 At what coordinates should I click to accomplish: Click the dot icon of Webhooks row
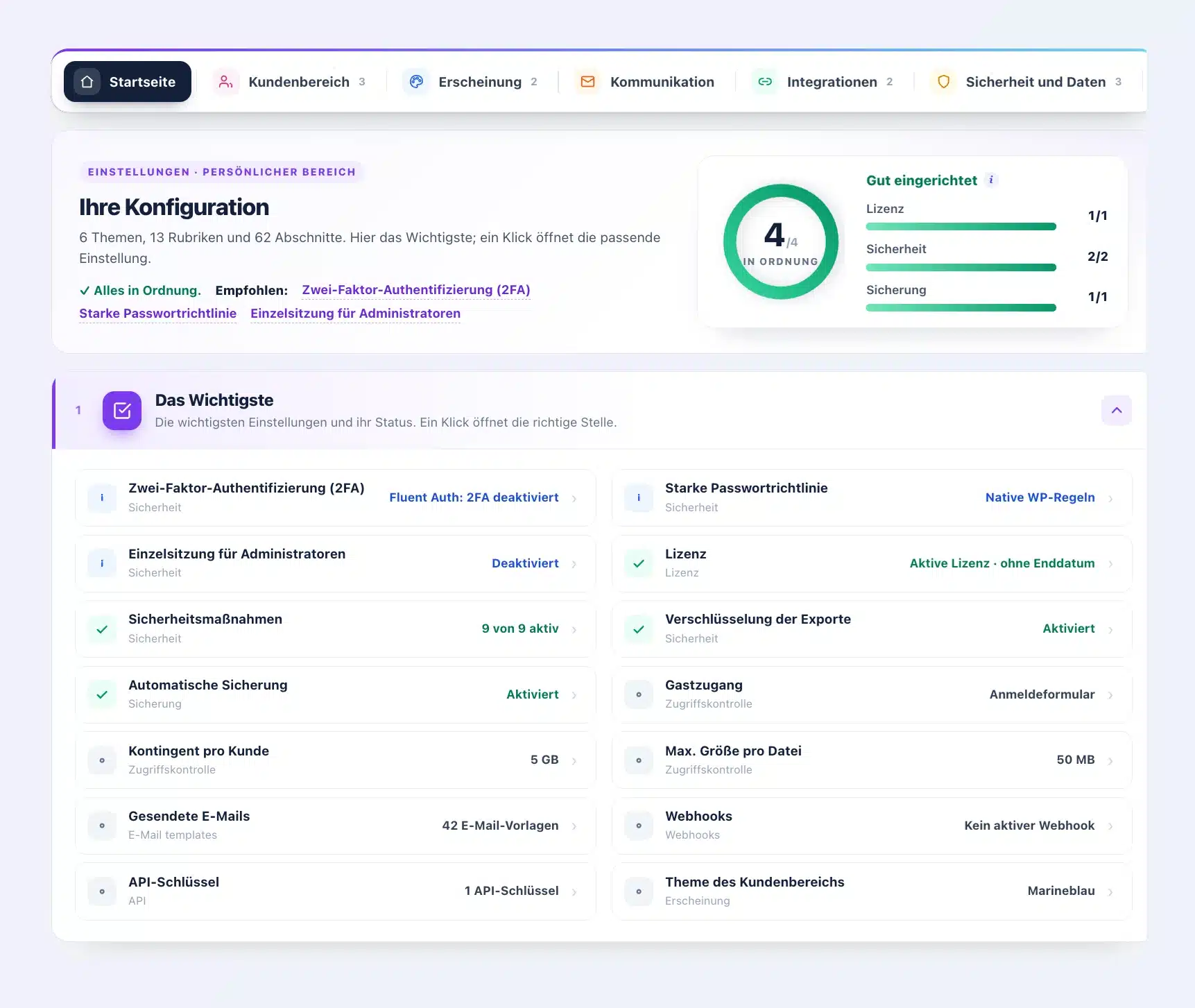click(639, 826)
